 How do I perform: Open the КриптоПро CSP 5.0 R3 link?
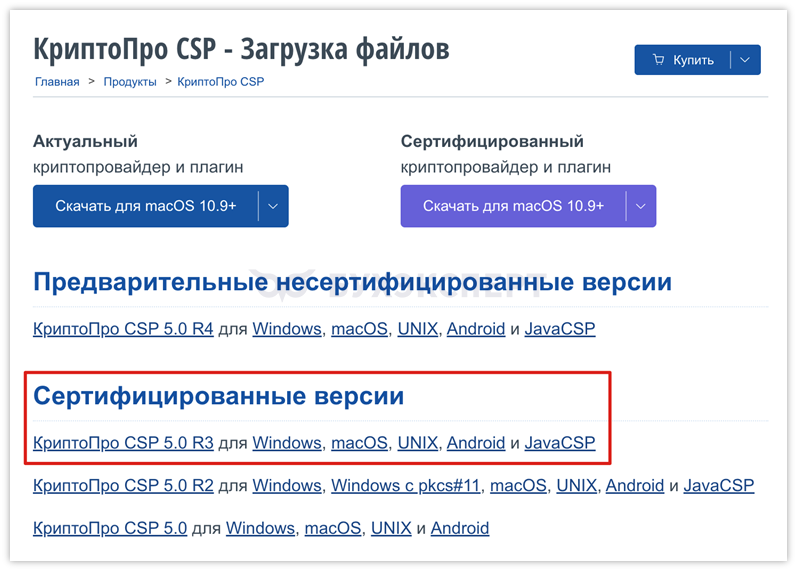(123, 443)
